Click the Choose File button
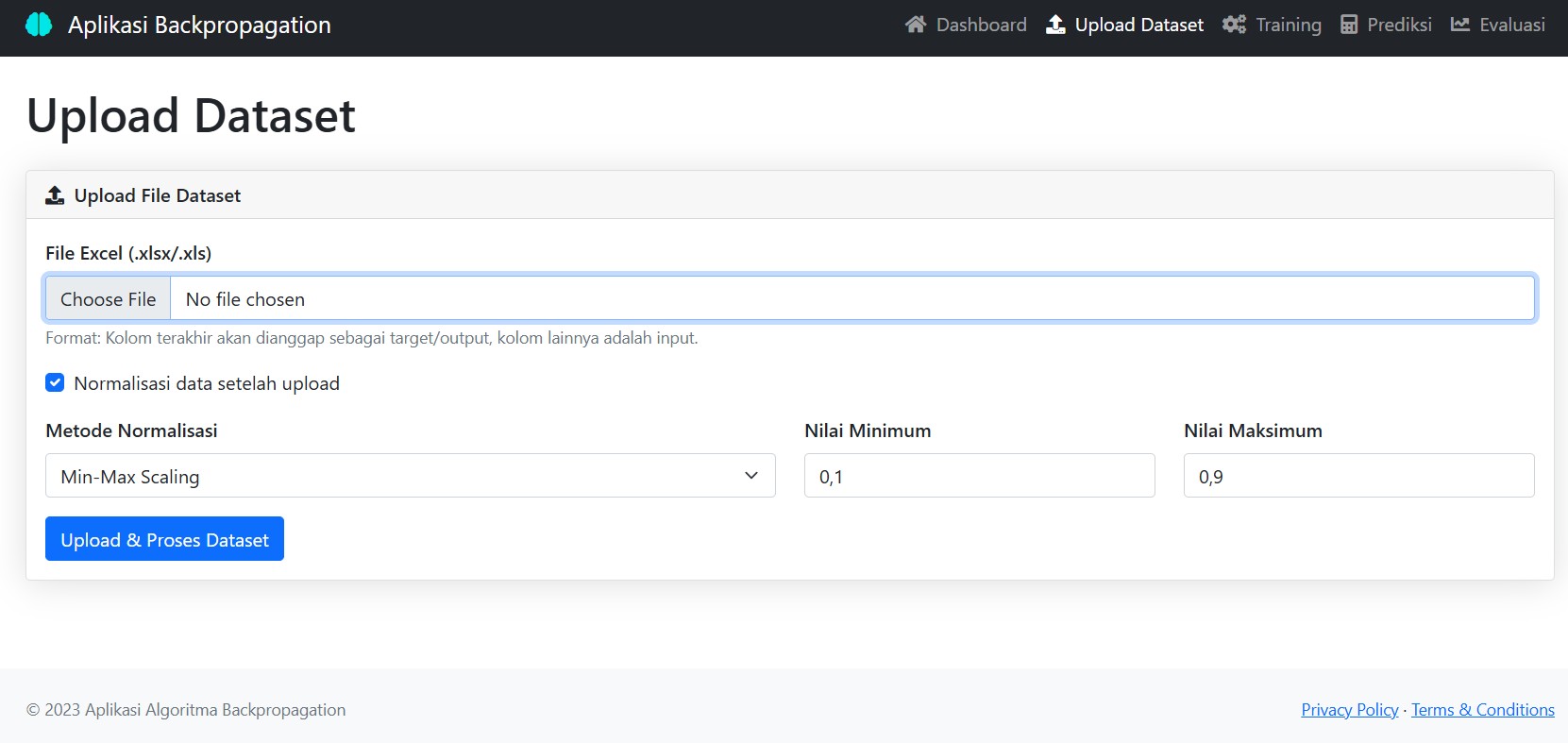 tap(108, 298)
